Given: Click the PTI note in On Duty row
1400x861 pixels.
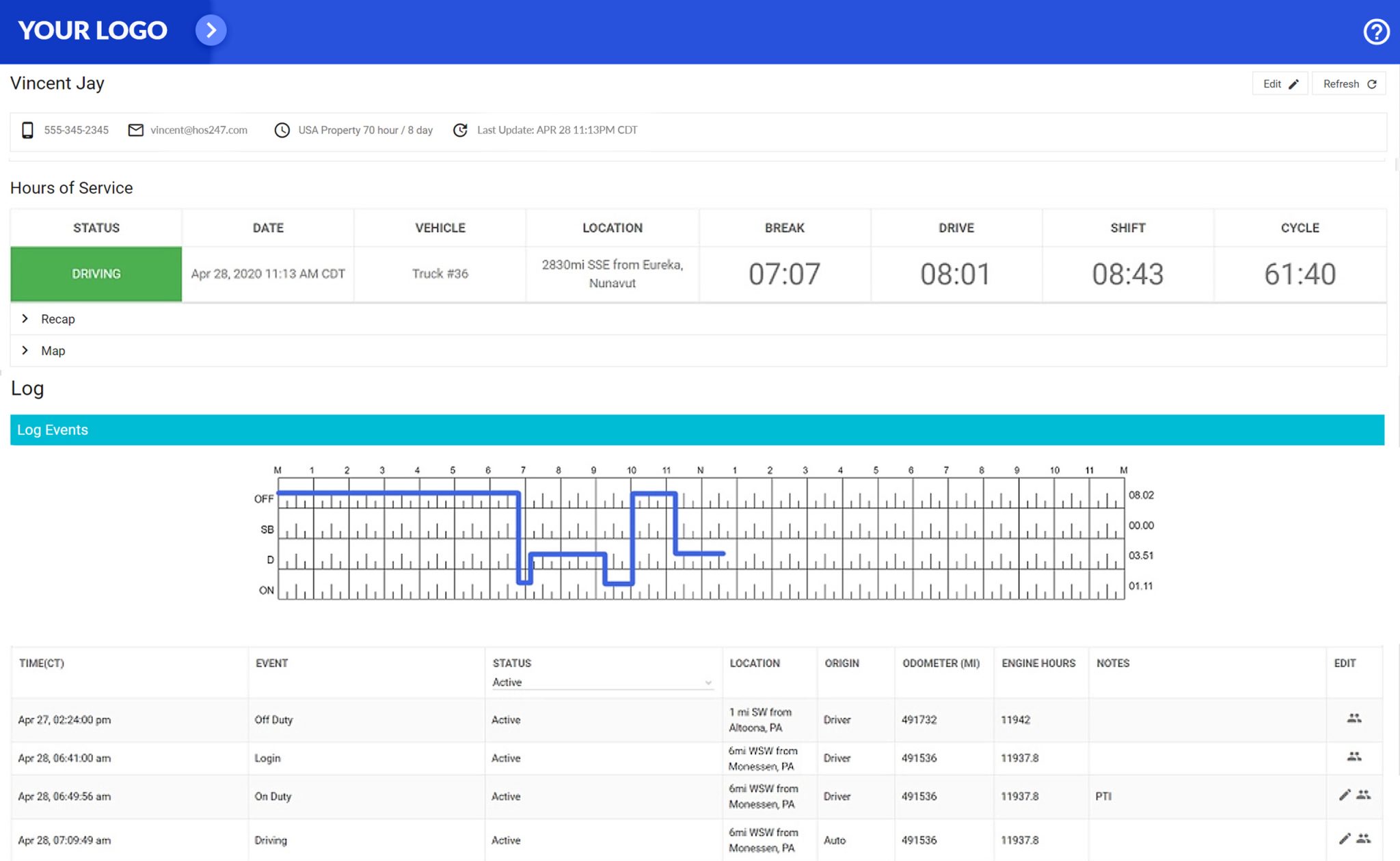Looking at the screenshot, I should 1103,797.
